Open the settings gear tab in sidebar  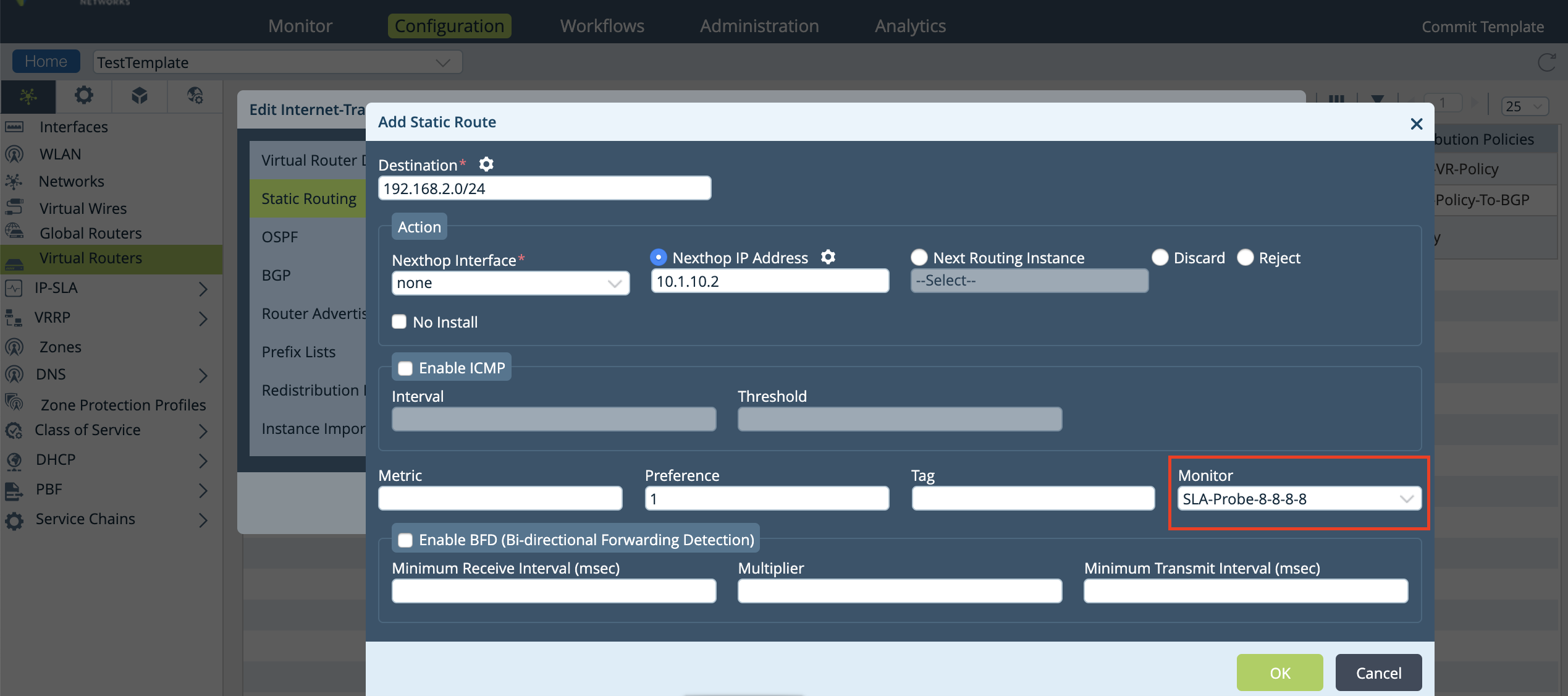pyautogui.click(x=84, y=96)
